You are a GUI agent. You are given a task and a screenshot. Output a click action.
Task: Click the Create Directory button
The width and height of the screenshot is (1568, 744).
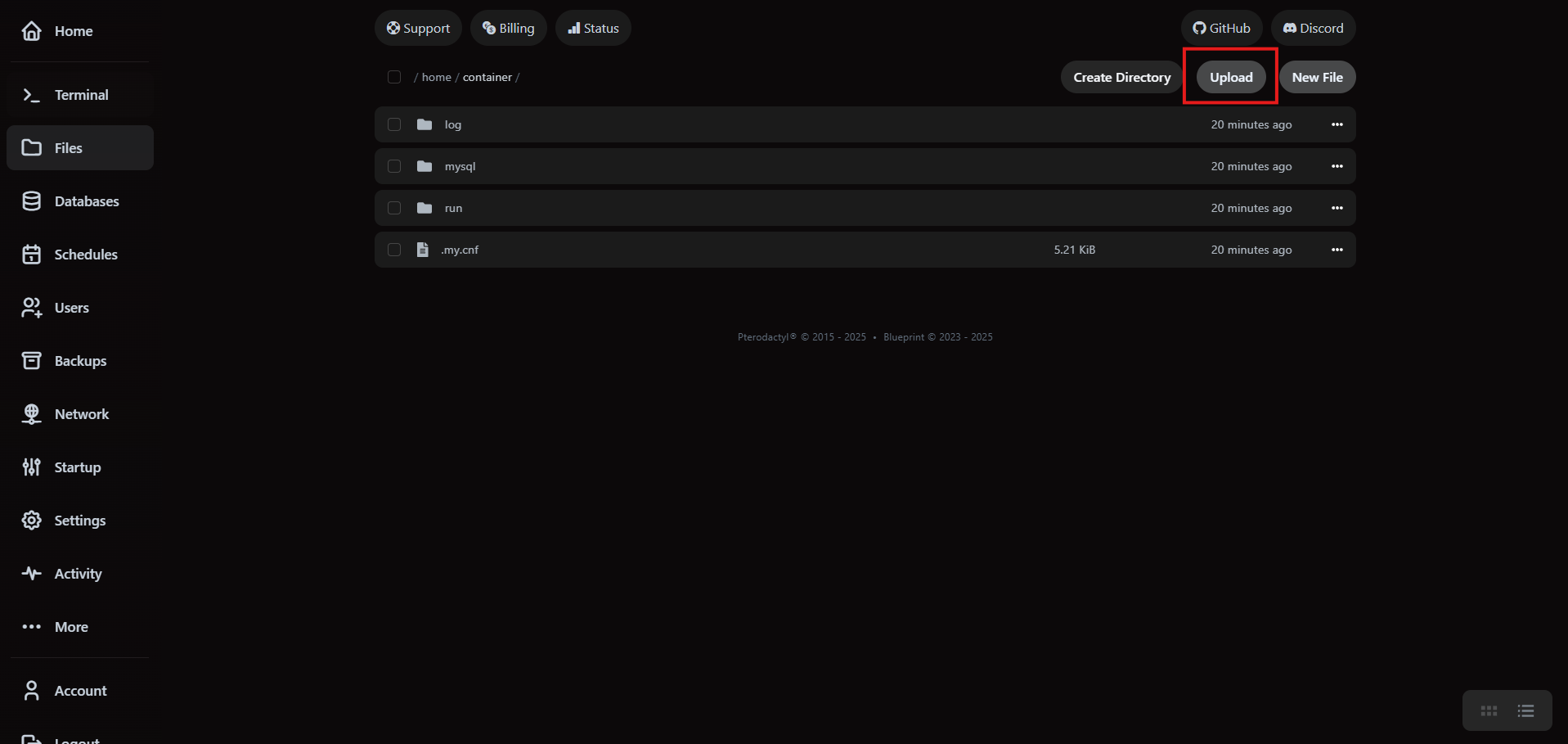pos(1121,76)
